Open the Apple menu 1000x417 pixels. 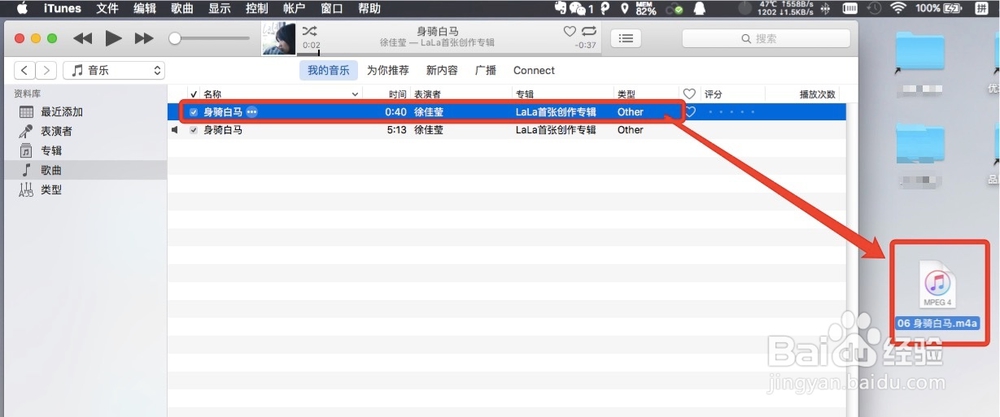(22, 8)
